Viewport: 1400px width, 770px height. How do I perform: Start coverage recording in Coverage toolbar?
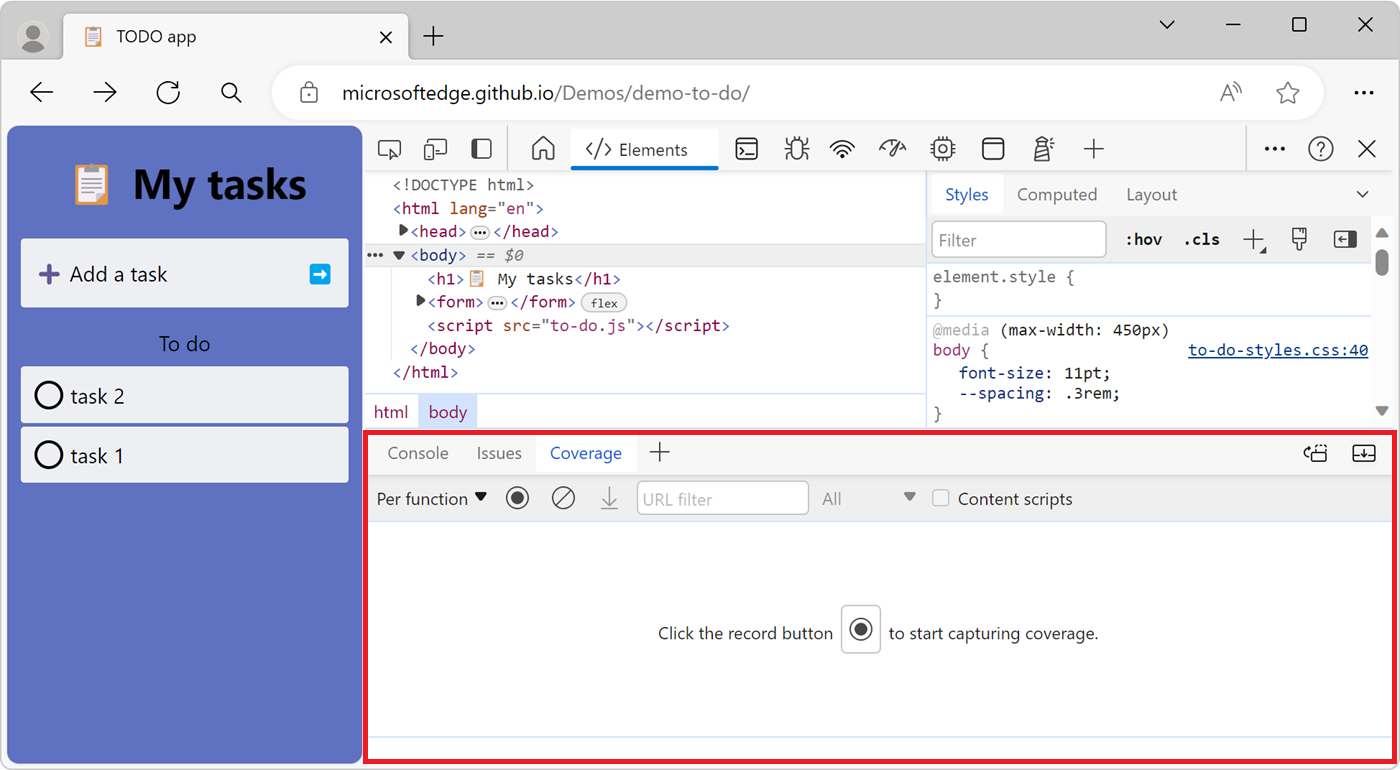tap(517, 498)
